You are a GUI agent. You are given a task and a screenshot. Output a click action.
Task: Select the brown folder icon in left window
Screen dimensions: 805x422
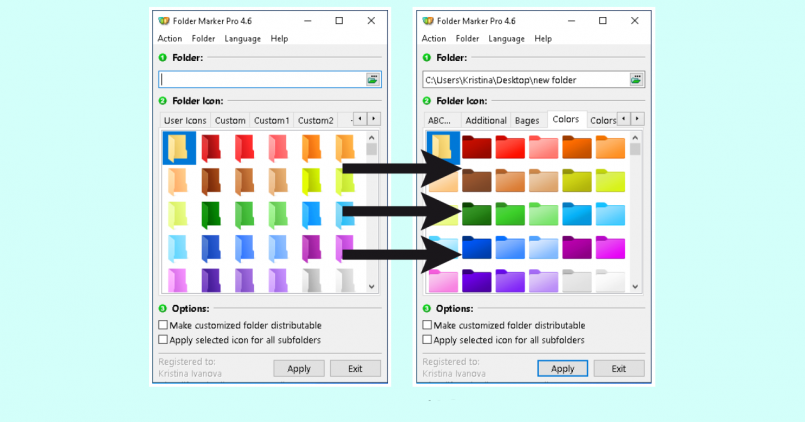[x=211, y=181]
